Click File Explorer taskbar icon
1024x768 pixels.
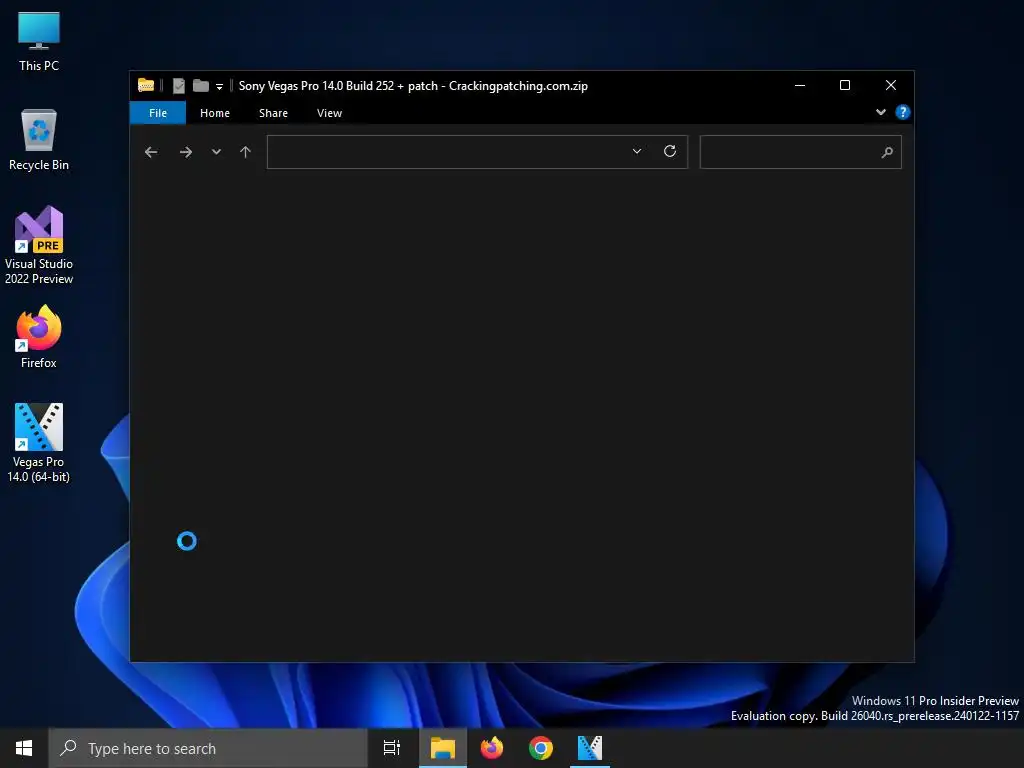click(443, 748)
